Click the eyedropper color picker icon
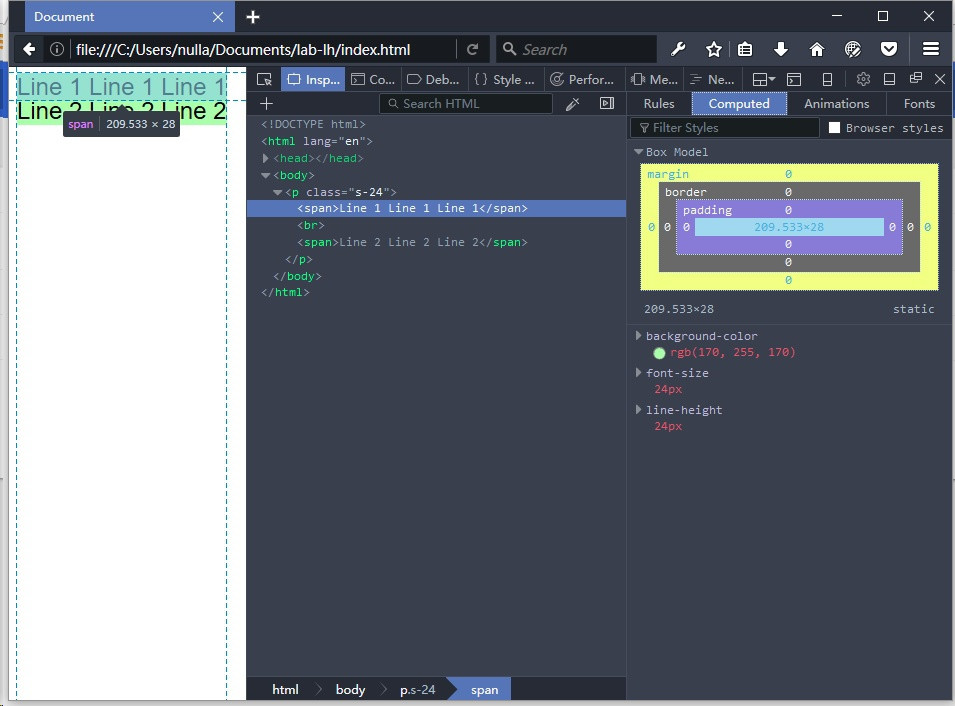This screenshot has height=706, width=955. (x=573, y=104)
